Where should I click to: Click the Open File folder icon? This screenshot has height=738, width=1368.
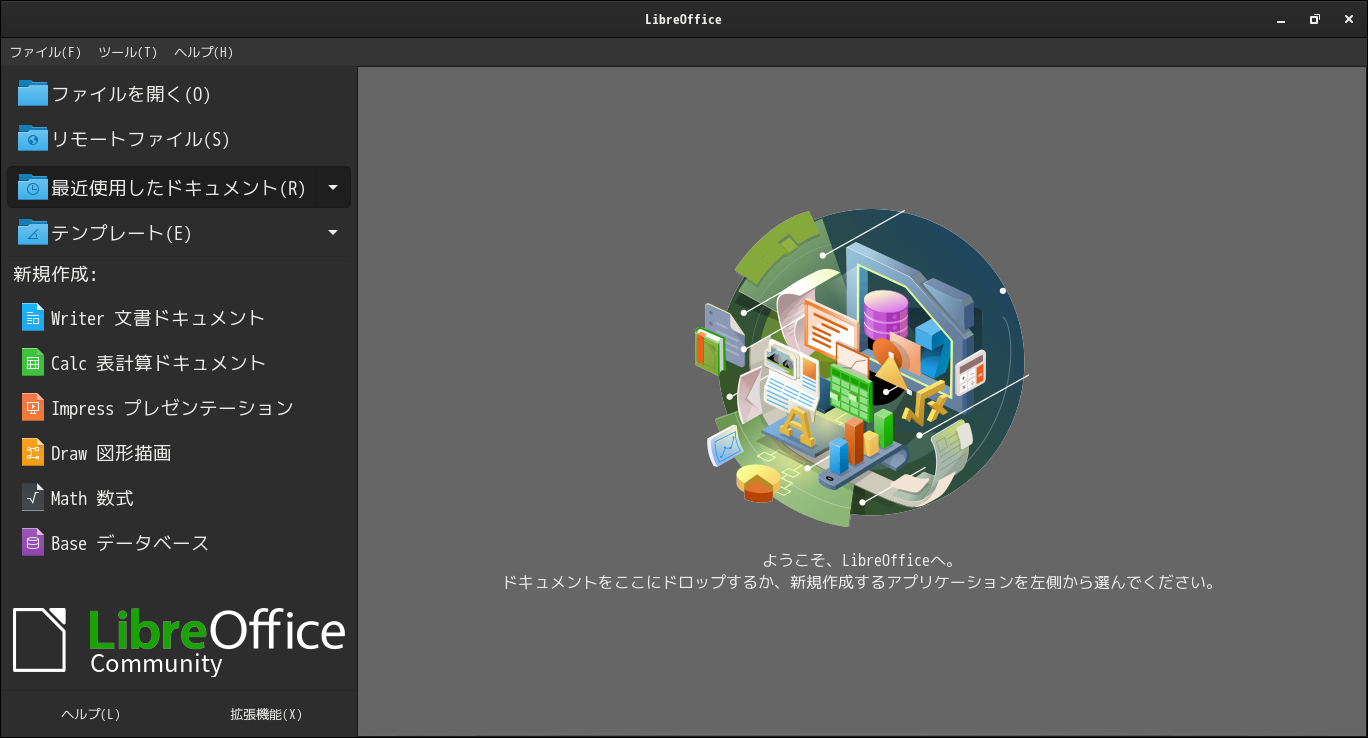click(x=33, y=93)
